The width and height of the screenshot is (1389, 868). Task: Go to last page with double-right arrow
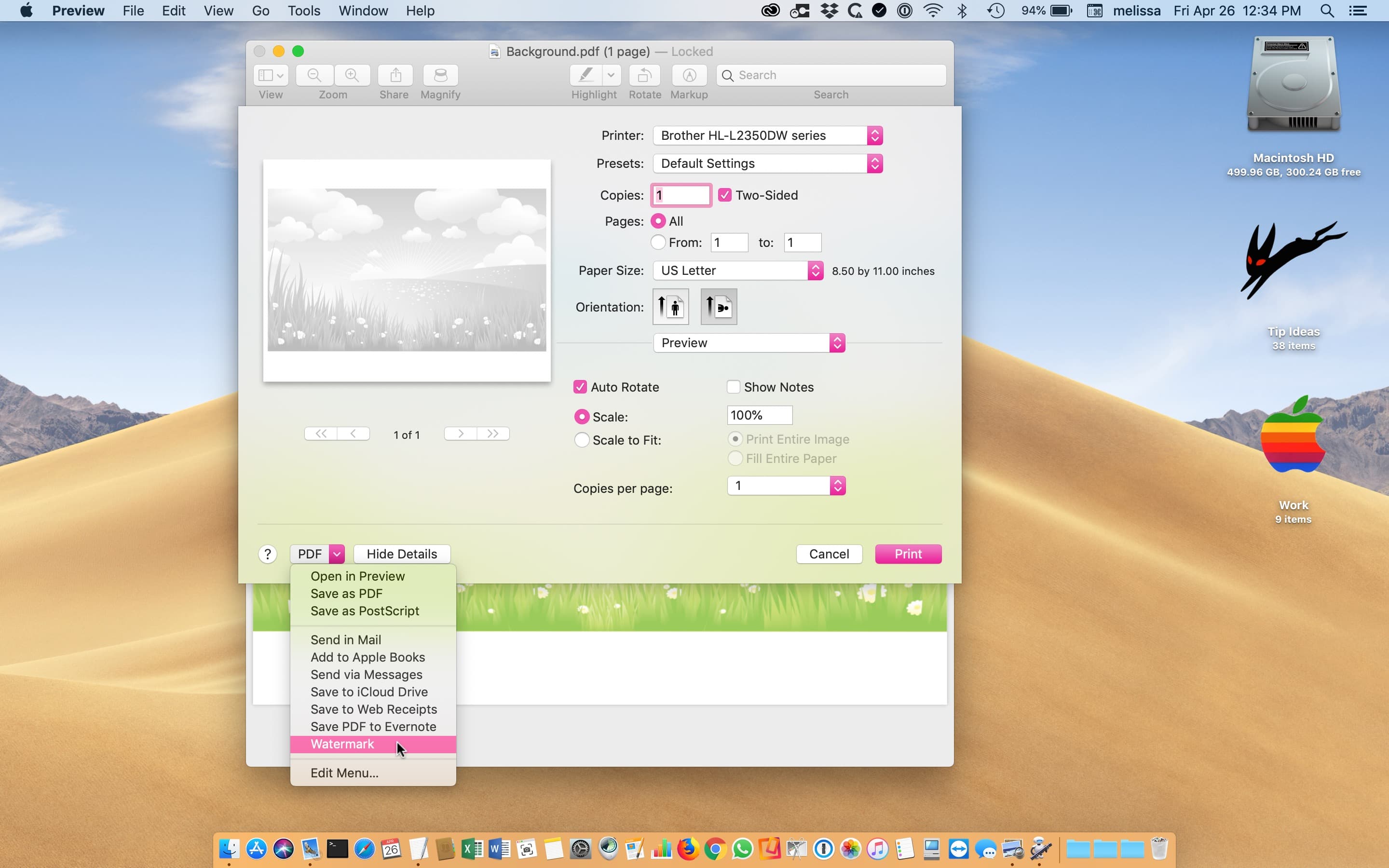pyautogui.click(x=493, y=434)
